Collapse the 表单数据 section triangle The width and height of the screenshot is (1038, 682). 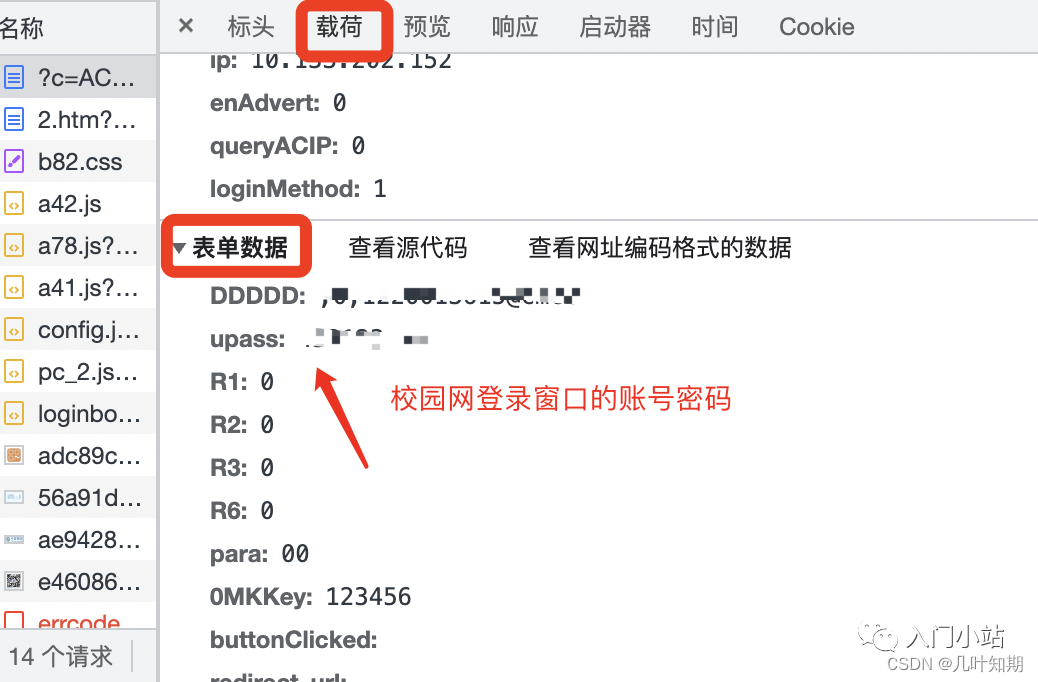179,248
